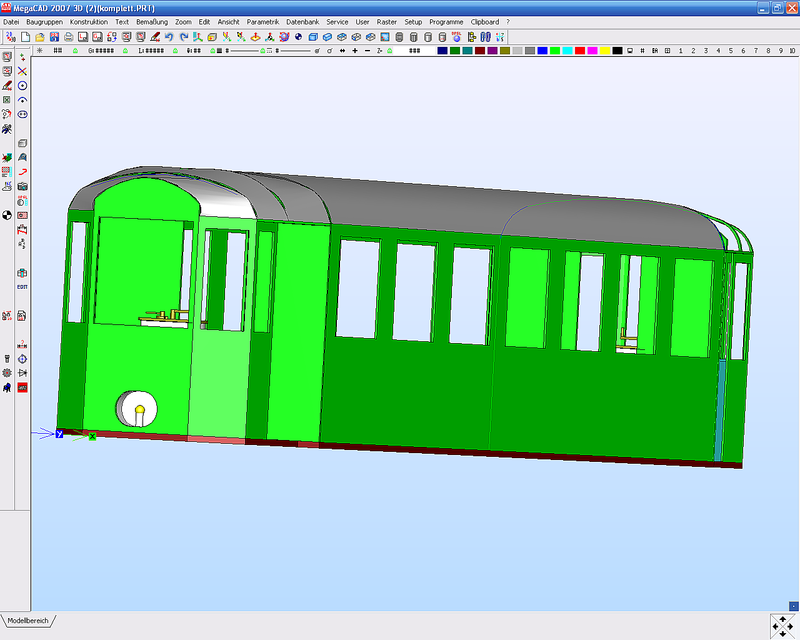The image size is (800, 640).
Task: Click the black-and-white sphere icon in top toolbar
Action: 298,37
